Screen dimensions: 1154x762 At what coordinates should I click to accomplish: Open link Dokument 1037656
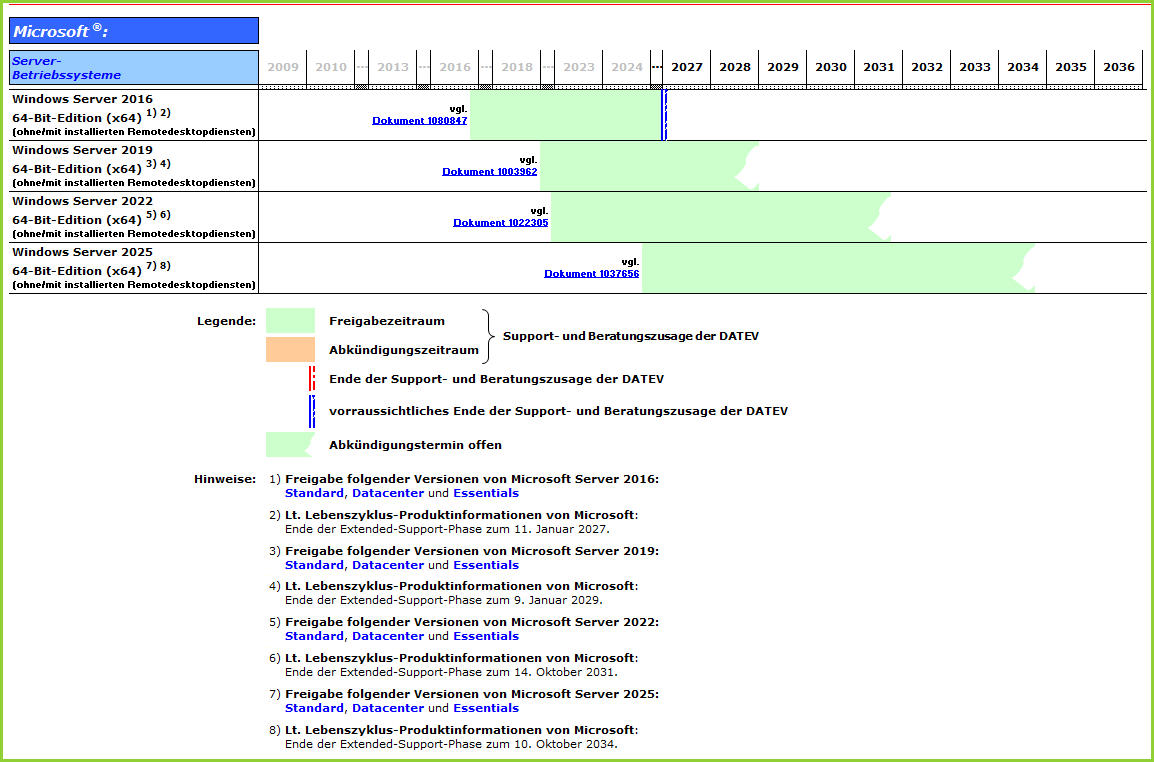click(x=592, y=273)
